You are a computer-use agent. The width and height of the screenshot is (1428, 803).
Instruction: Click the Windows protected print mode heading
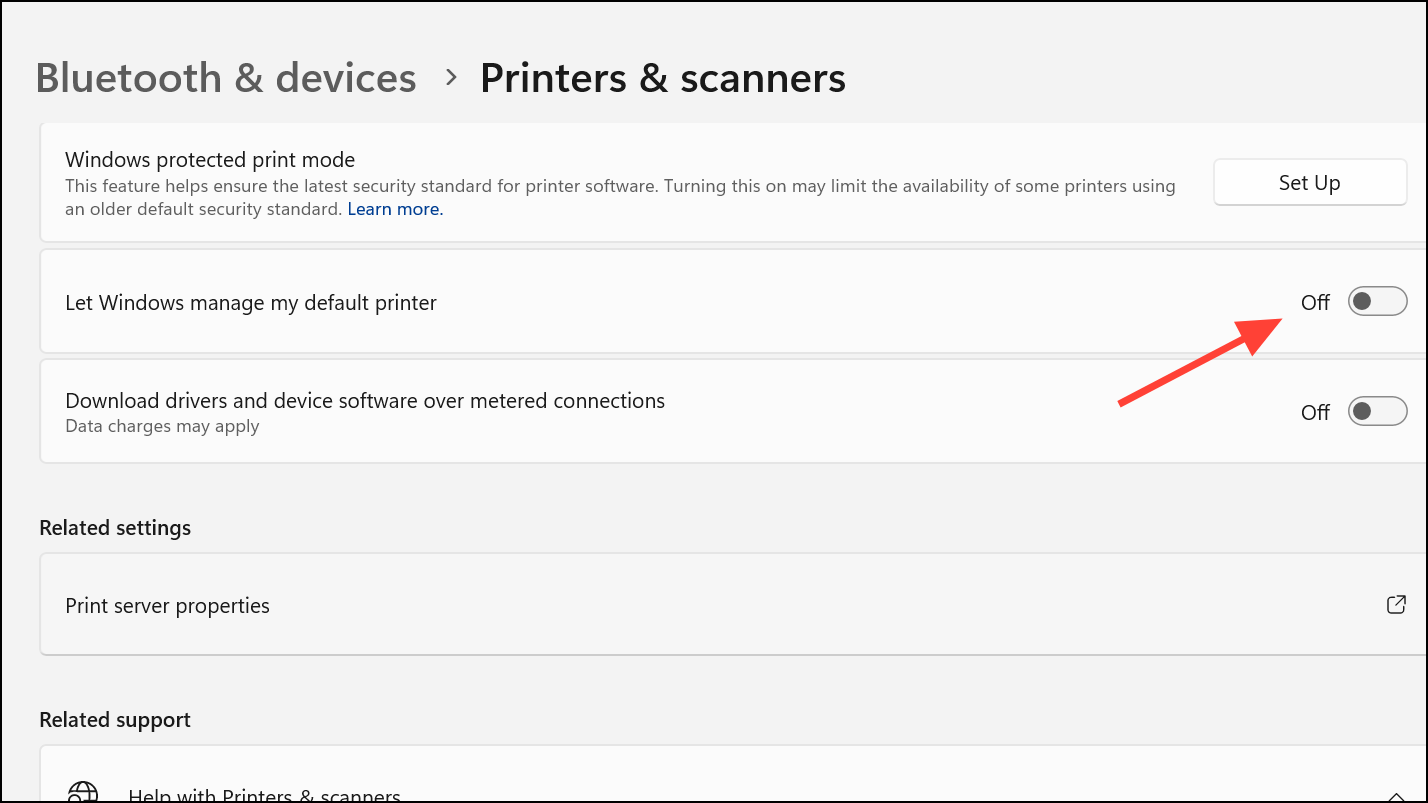click(x=210, y=160)
